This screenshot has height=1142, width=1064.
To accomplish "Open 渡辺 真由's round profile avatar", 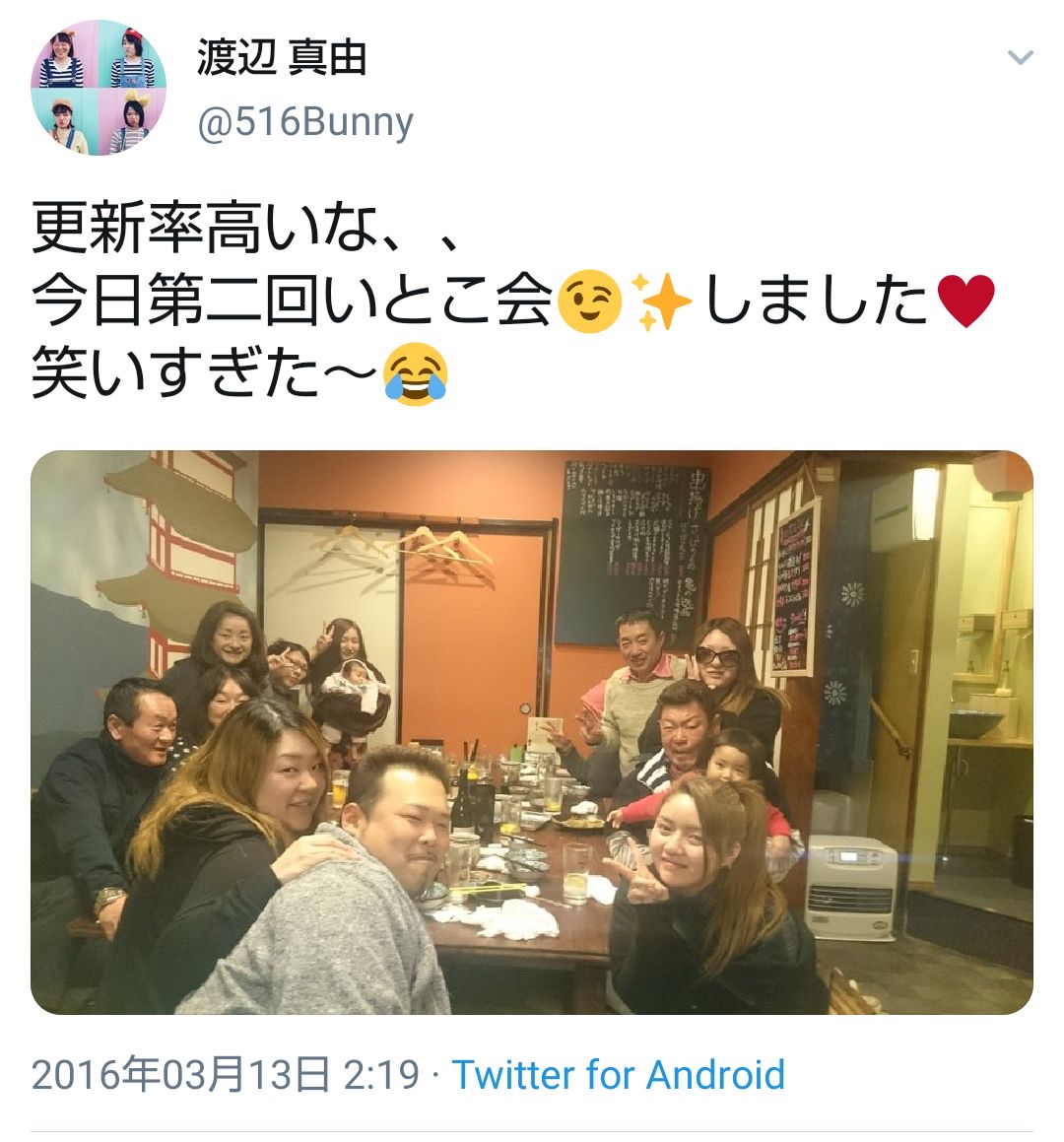I will click(x=99, y=88).
